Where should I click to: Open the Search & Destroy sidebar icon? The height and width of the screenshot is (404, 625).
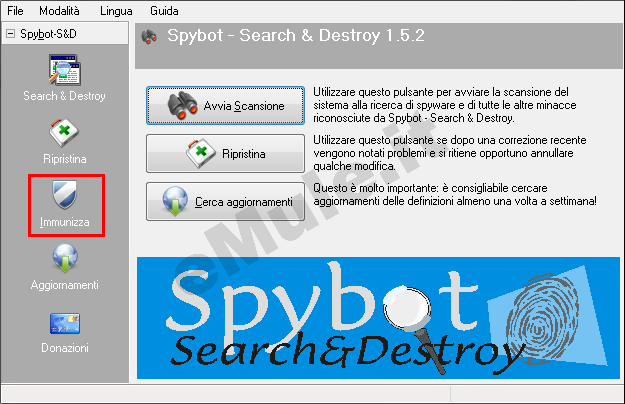[x=65, y=70]
